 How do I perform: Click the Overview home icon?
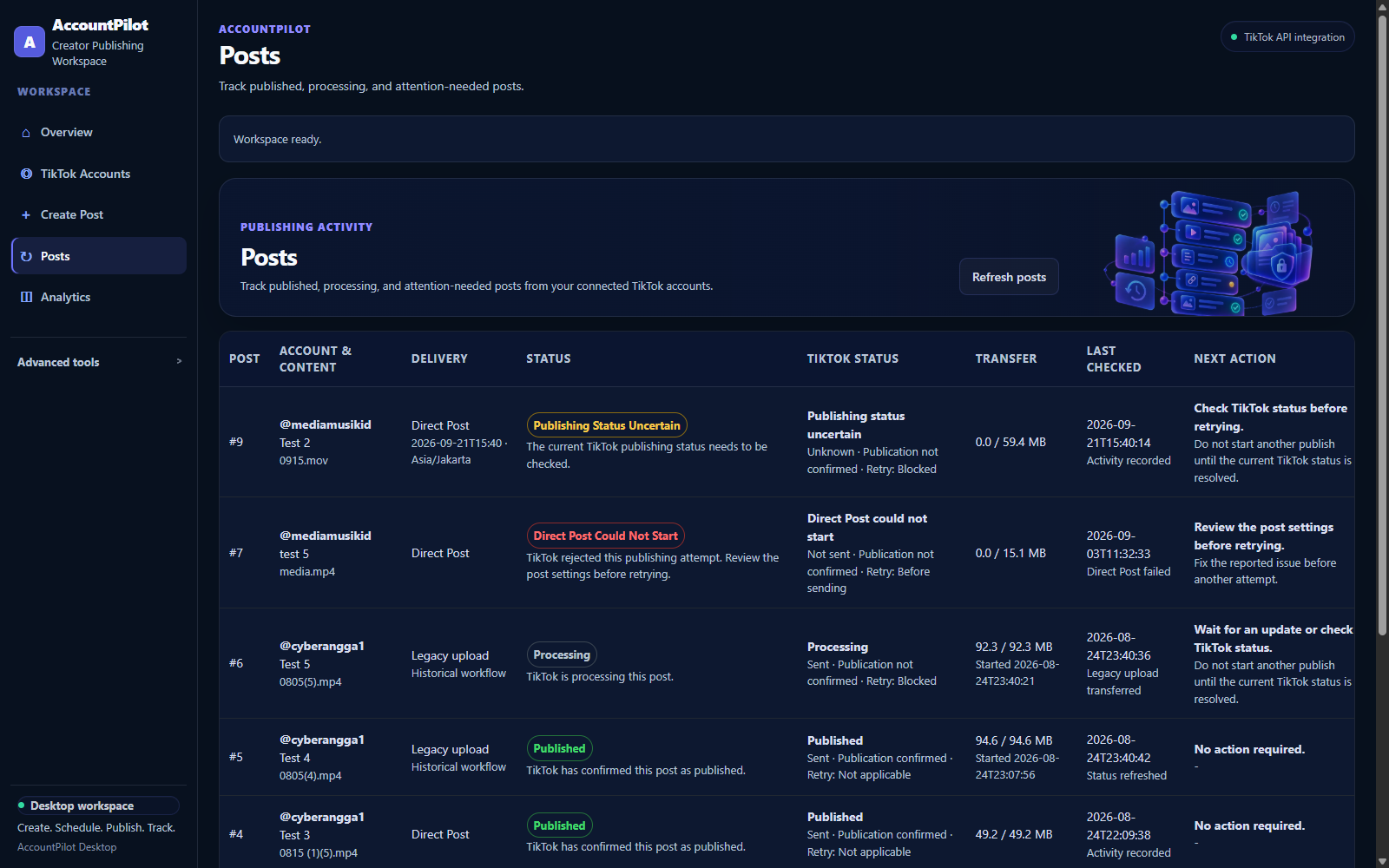[x=26, y=133]
